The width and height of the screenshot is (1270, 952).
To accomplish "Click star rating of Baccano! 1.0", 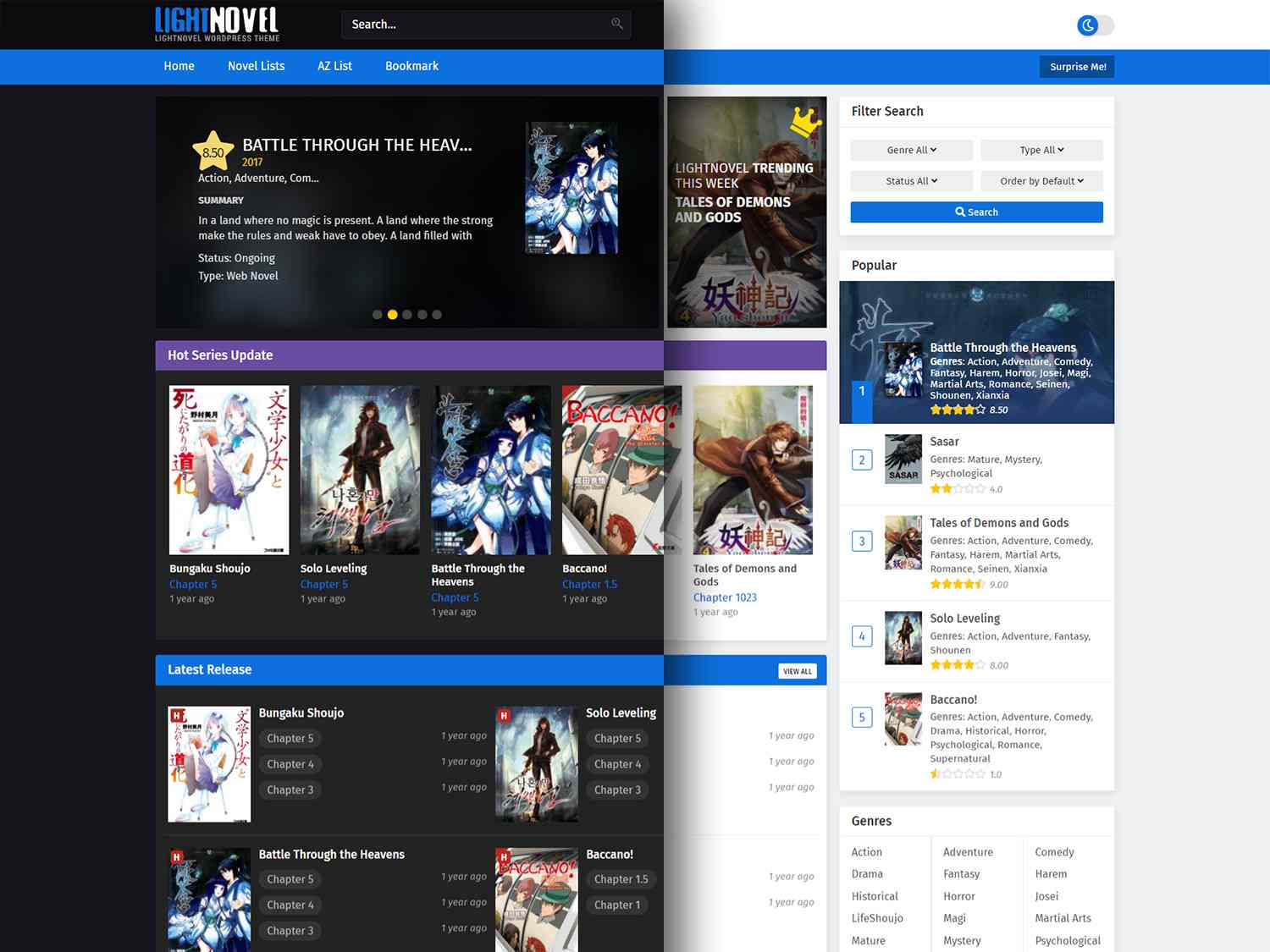I will pyautogui.click(x=958, y=774).
